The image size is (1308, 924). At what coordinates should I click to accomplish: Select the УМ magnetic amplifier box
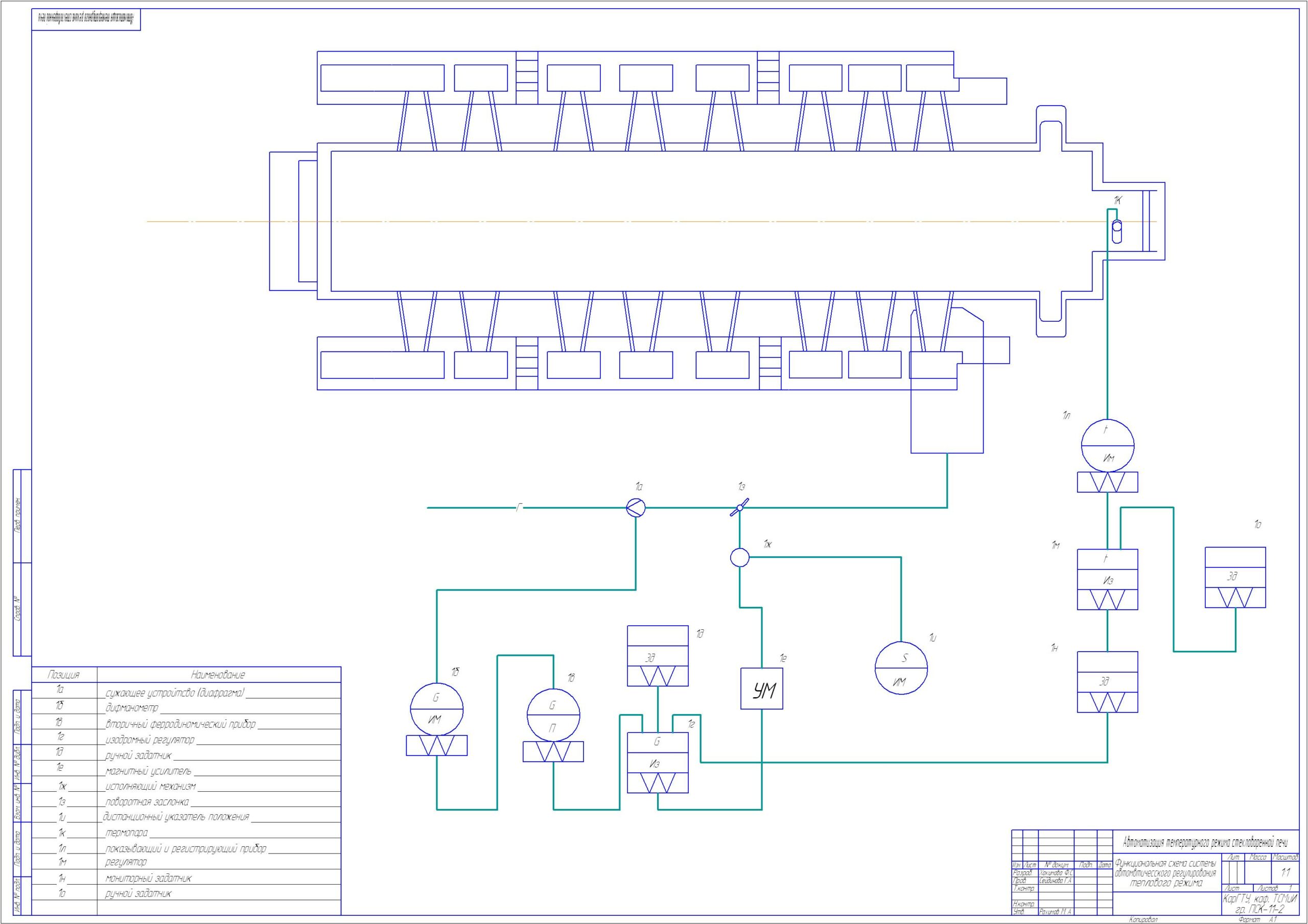point(762,688)
